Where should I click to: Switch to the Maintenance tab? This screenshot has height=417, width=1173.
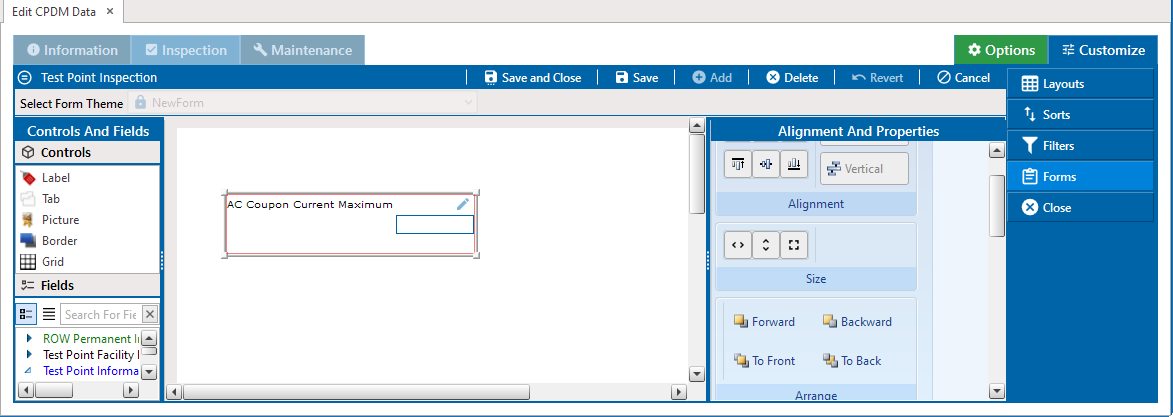coord(302,50)
